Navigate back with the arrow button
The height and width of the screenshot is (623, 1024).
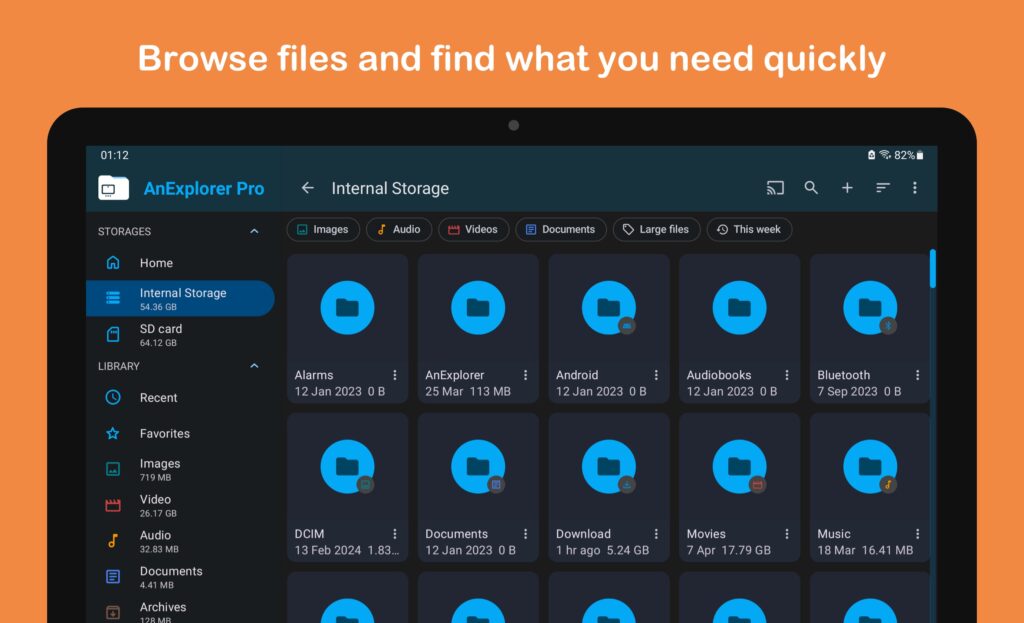[307, 187]
